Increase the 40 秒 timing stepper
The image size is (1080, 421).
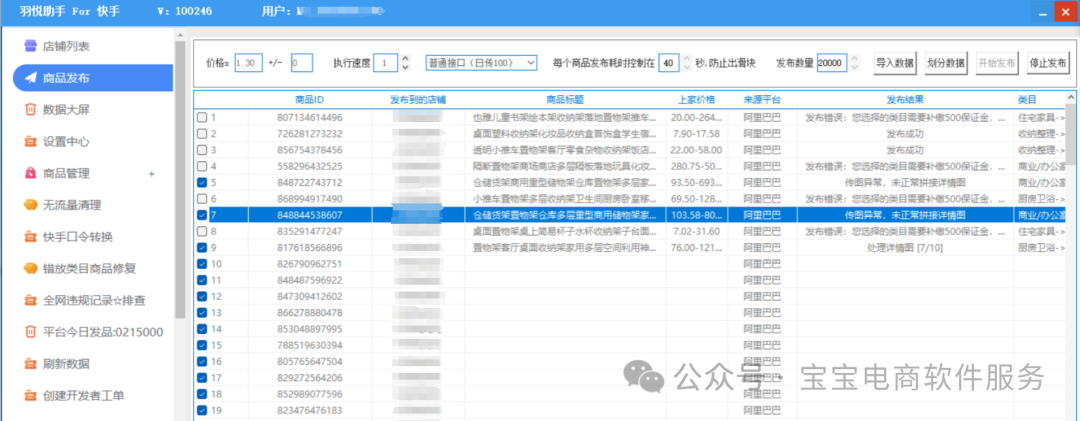[x=687, y=59]
